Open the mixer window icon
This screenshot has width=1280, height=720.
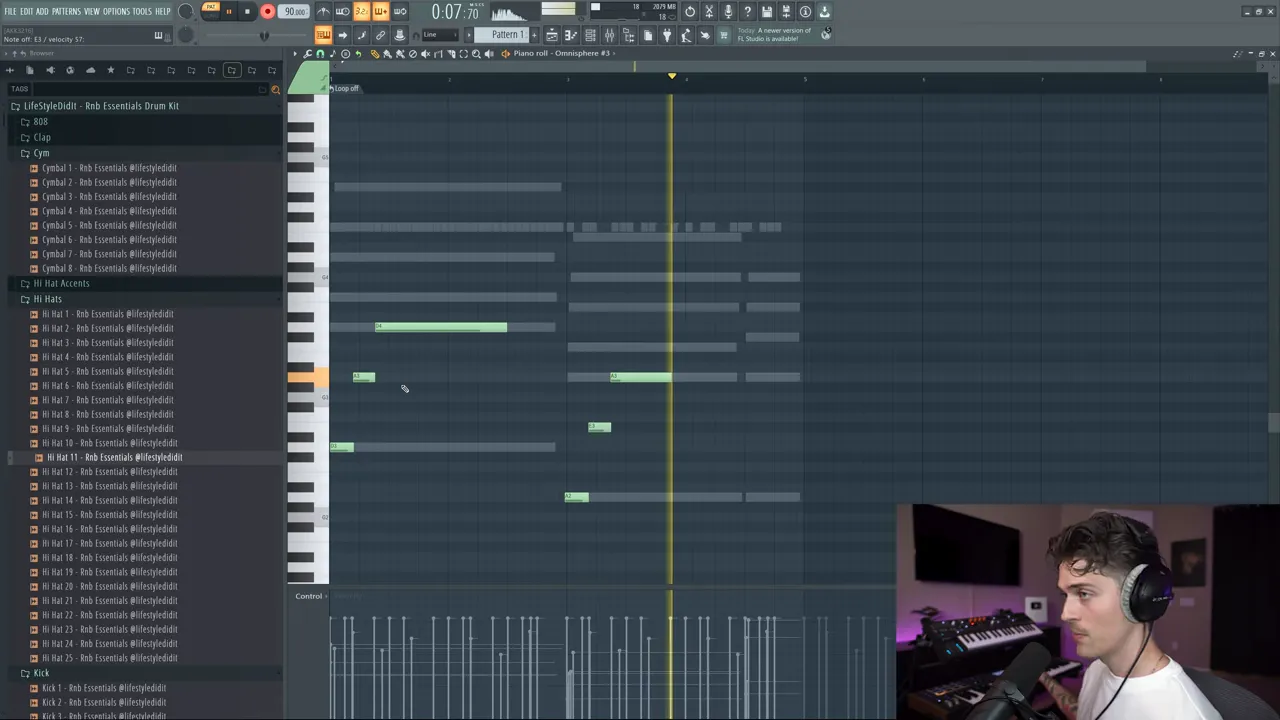609,36
